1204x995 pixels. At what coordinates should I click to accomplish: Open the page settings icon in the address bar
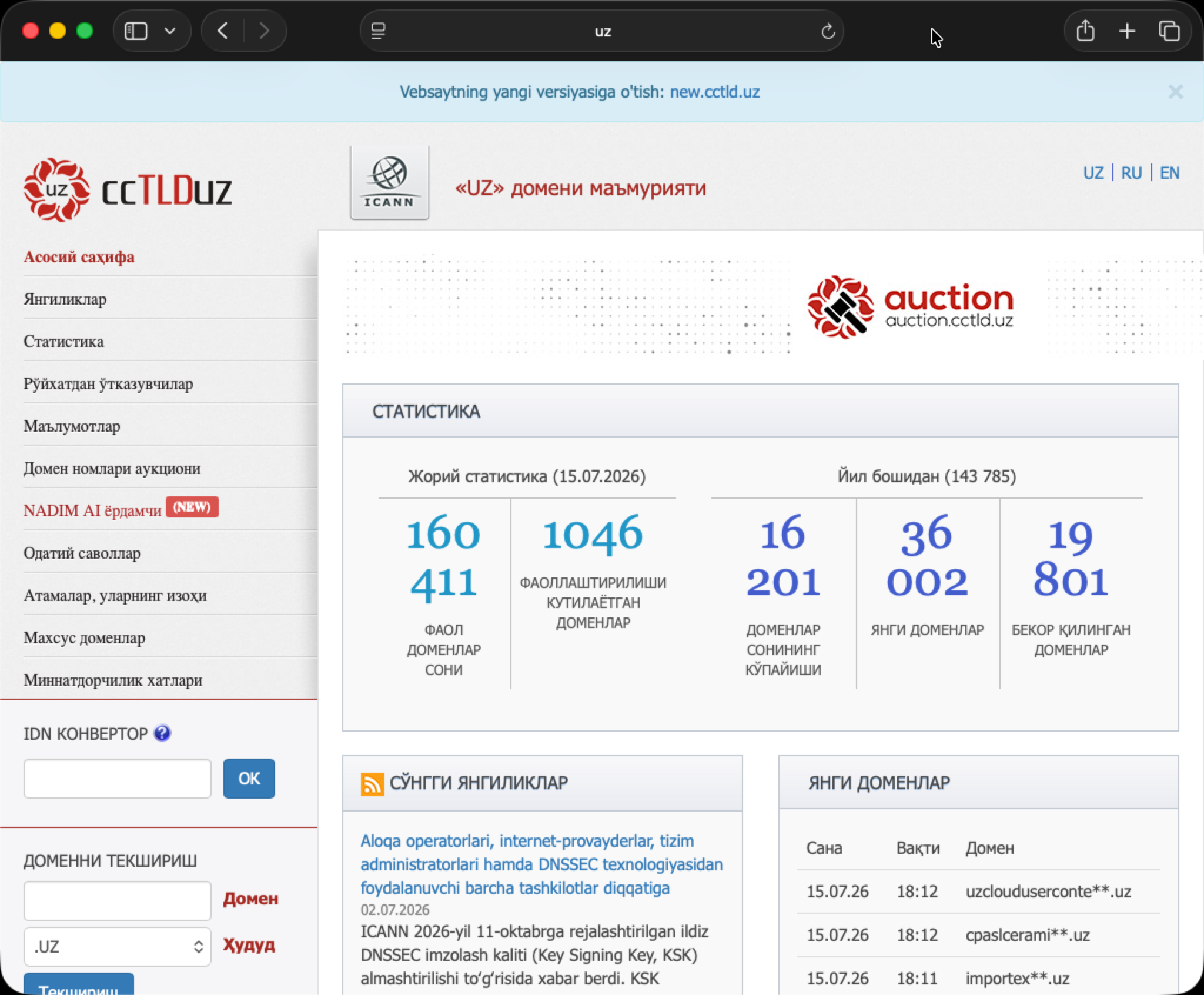(378, 31)
